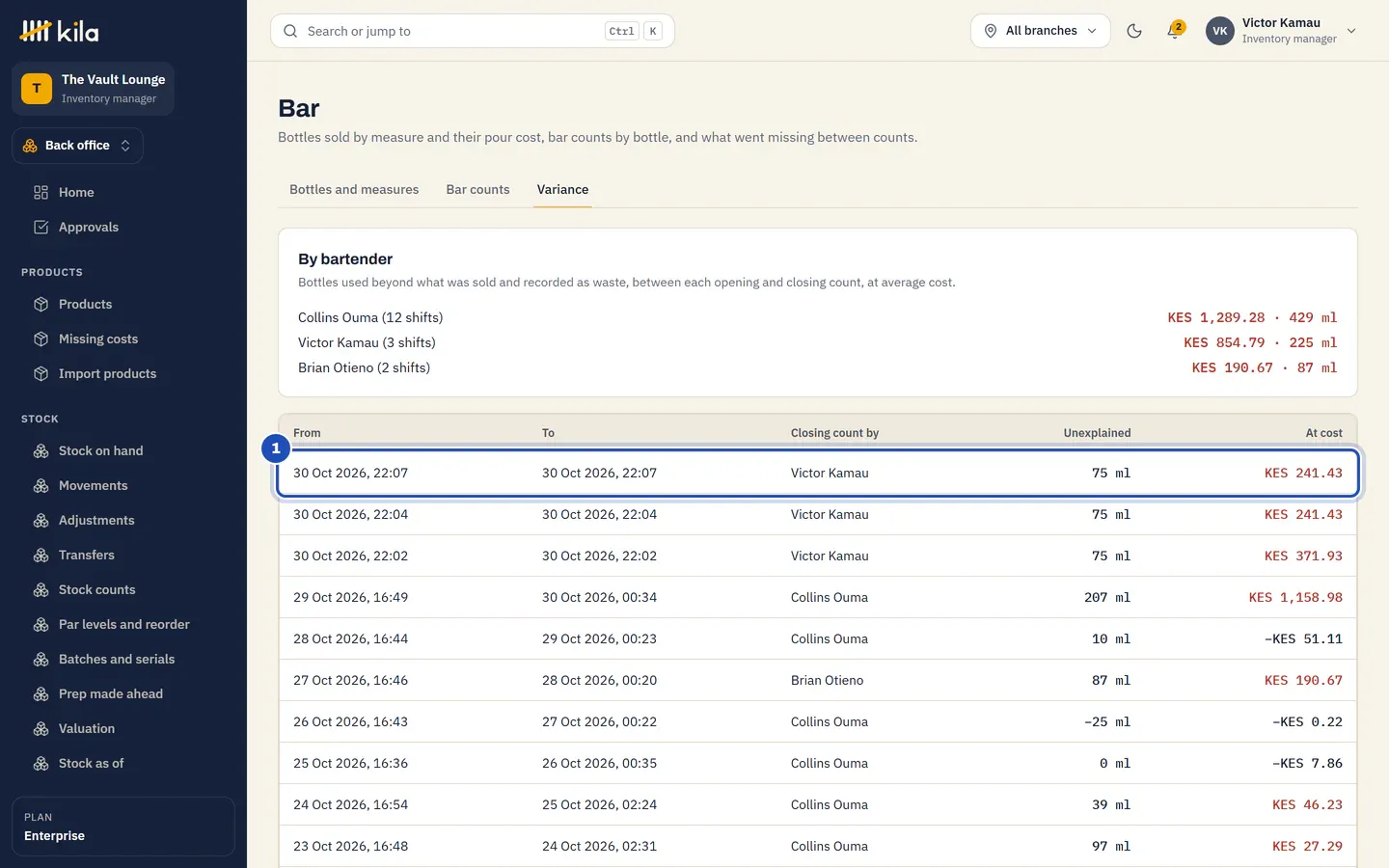1389x868 pixels.
Task: Click the At cost column header
Action: click(1323, 433)
